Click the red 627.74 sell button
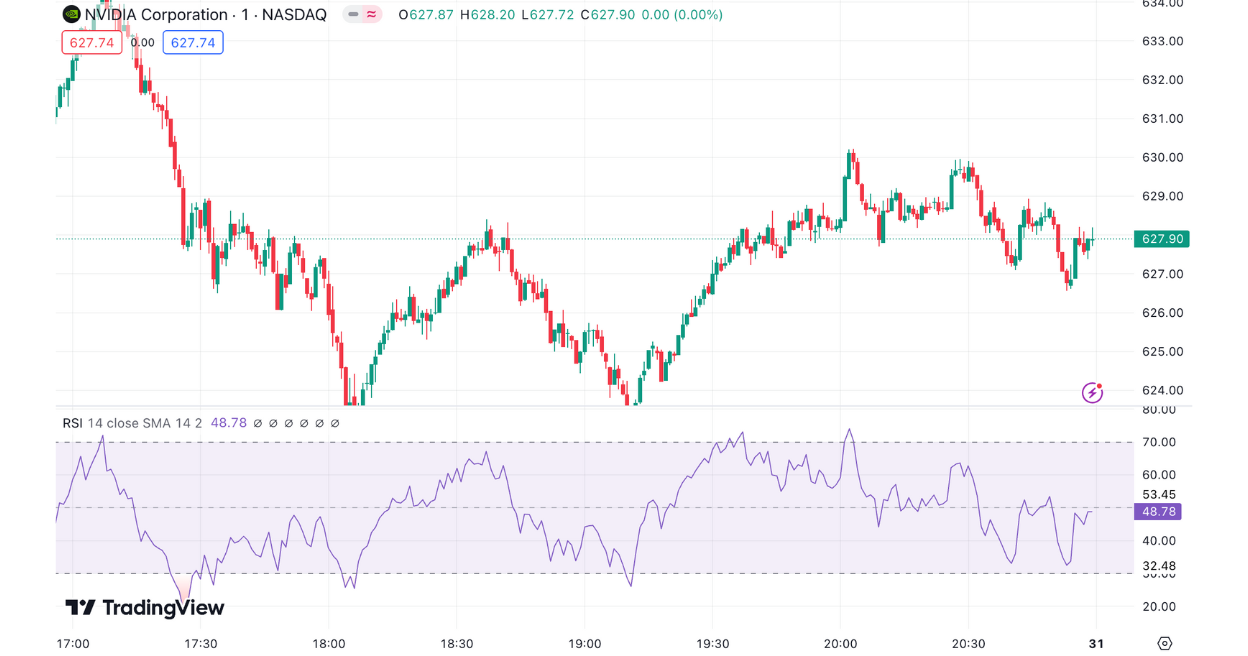 pyautogui.click(x=92, y=42)
